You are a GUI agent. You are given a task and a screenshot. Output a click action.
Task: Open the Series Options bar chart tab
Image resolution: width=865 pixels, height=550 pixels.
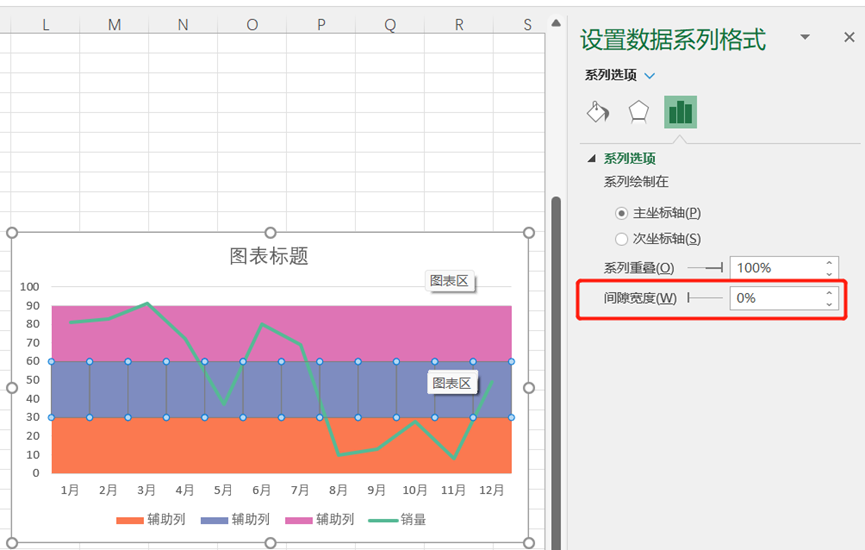(x=680, y=112)
